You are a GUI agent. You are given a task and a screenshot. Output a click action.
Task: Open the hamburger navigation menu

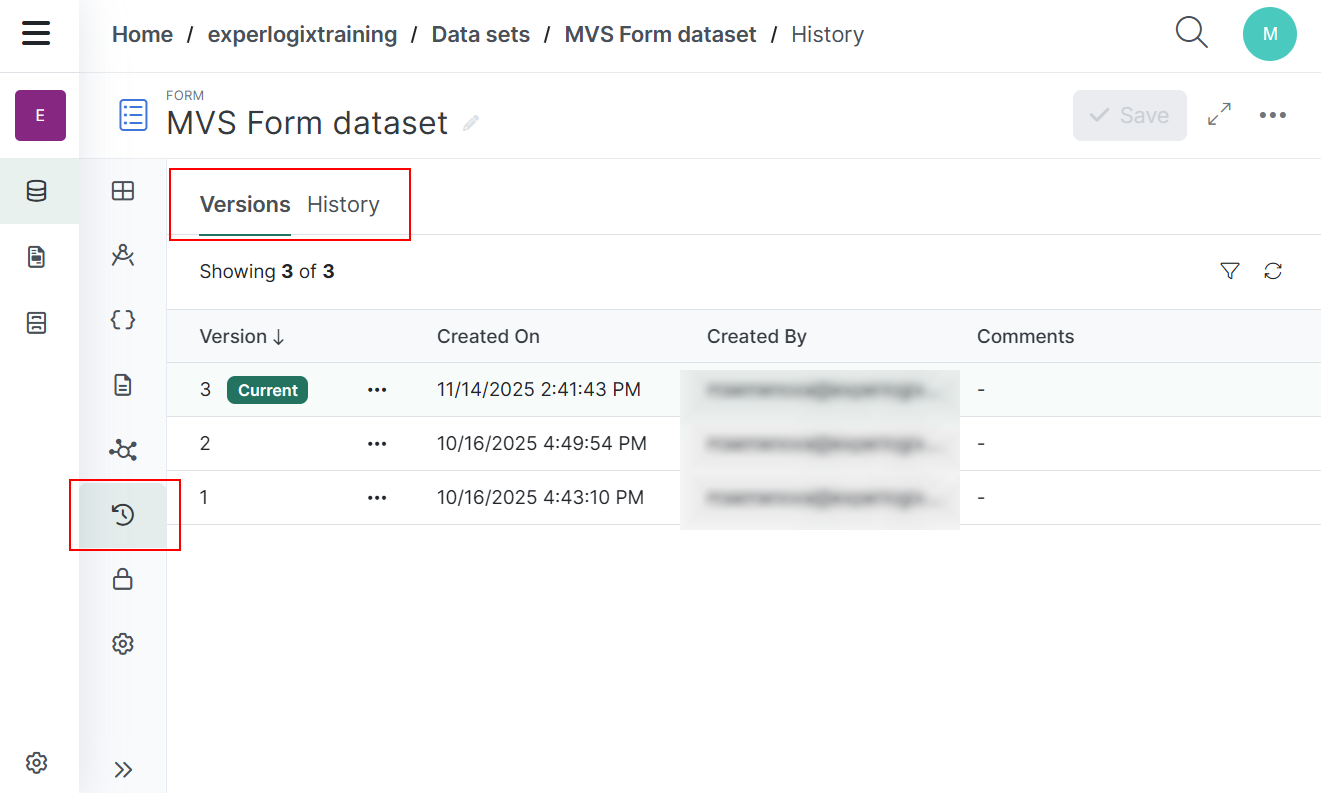click(36, 34)
